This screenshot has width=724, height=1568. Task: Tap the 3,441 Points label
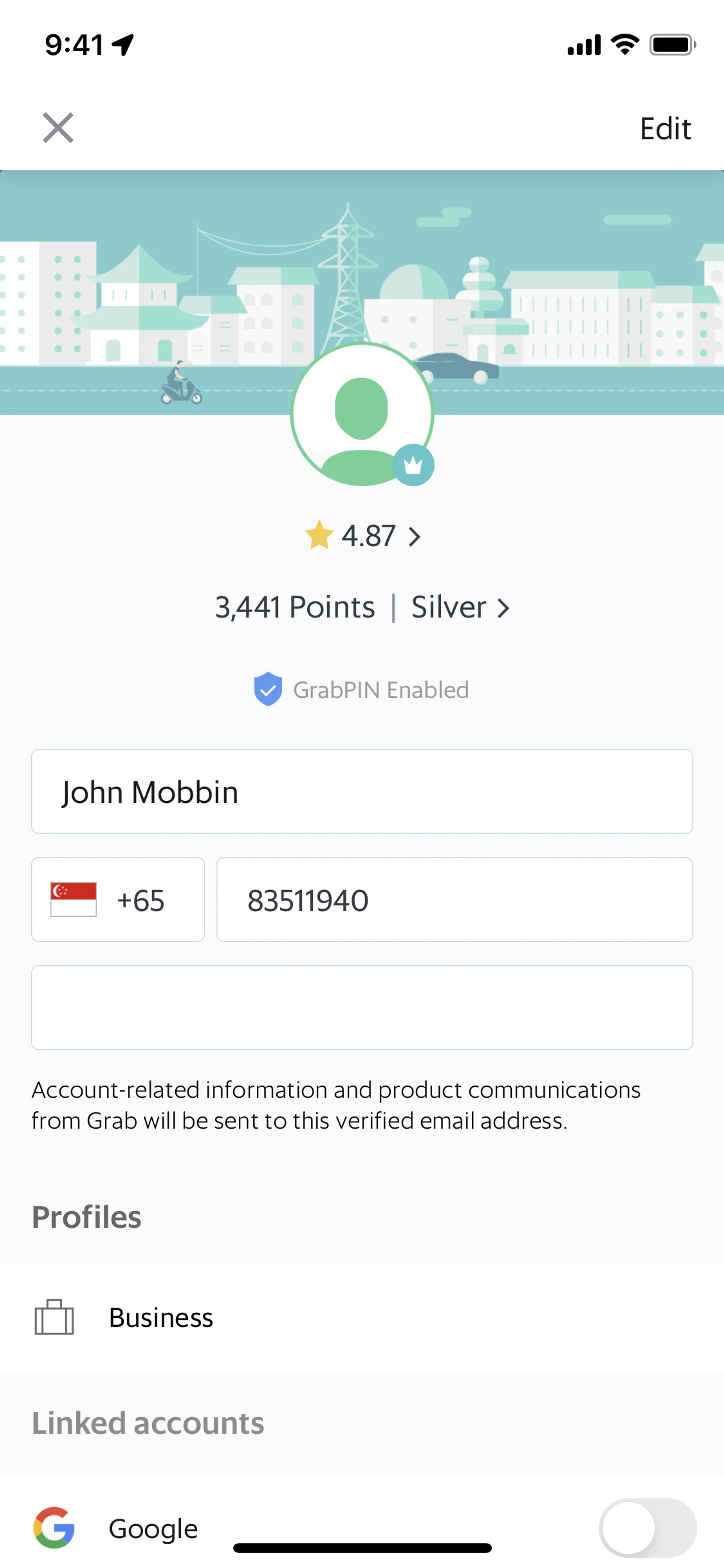pyautogui.click(x=295, y=608)
